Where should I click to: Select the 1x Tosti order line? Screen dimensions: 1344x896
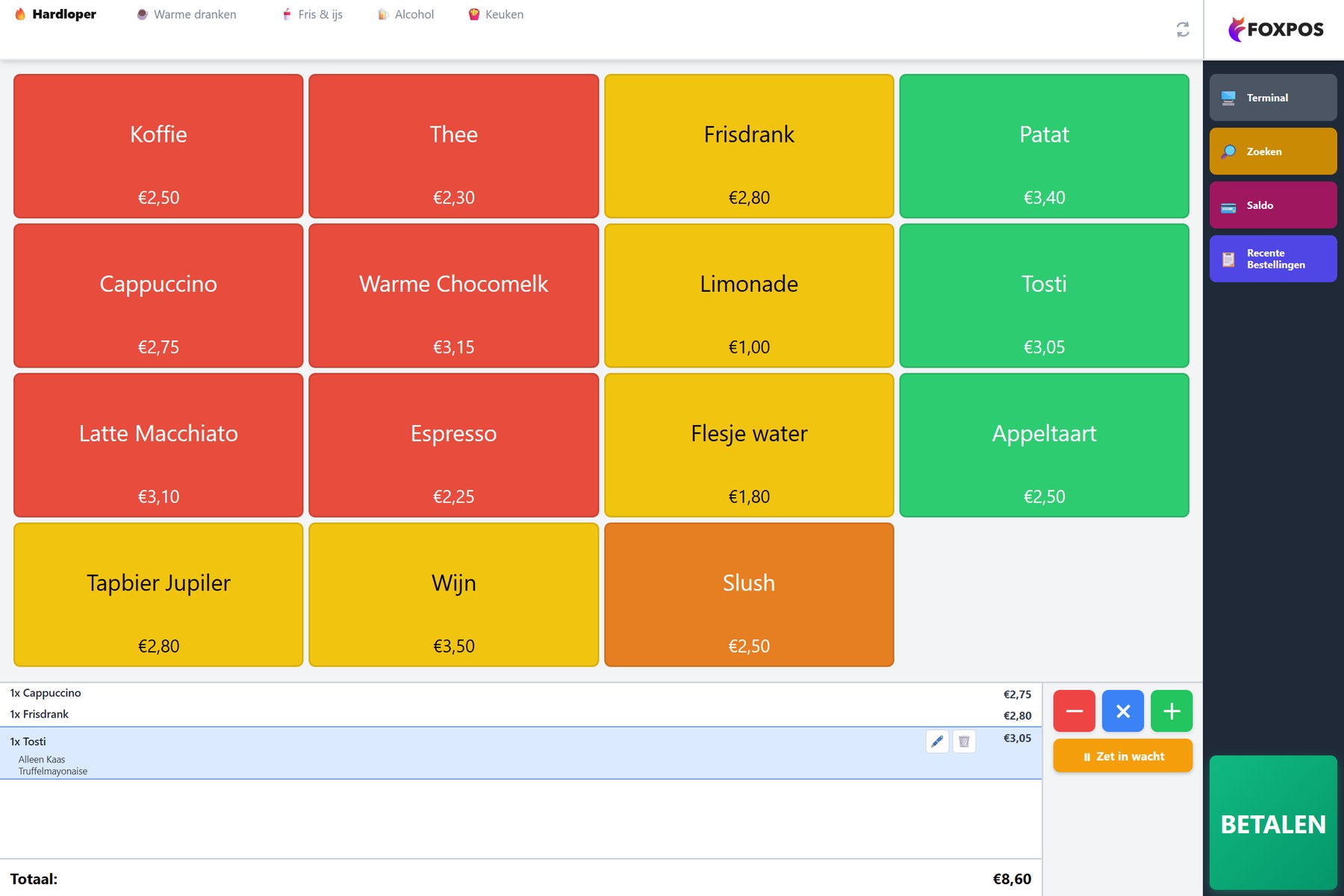520,753
